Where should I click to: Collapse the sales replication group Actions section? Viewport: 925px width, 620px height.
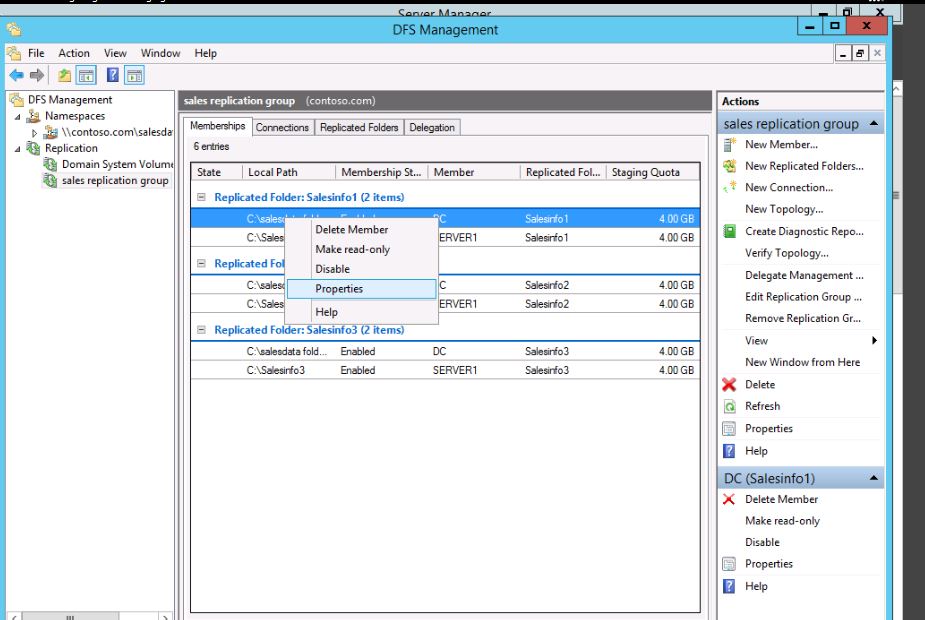[x=874, y=124]
